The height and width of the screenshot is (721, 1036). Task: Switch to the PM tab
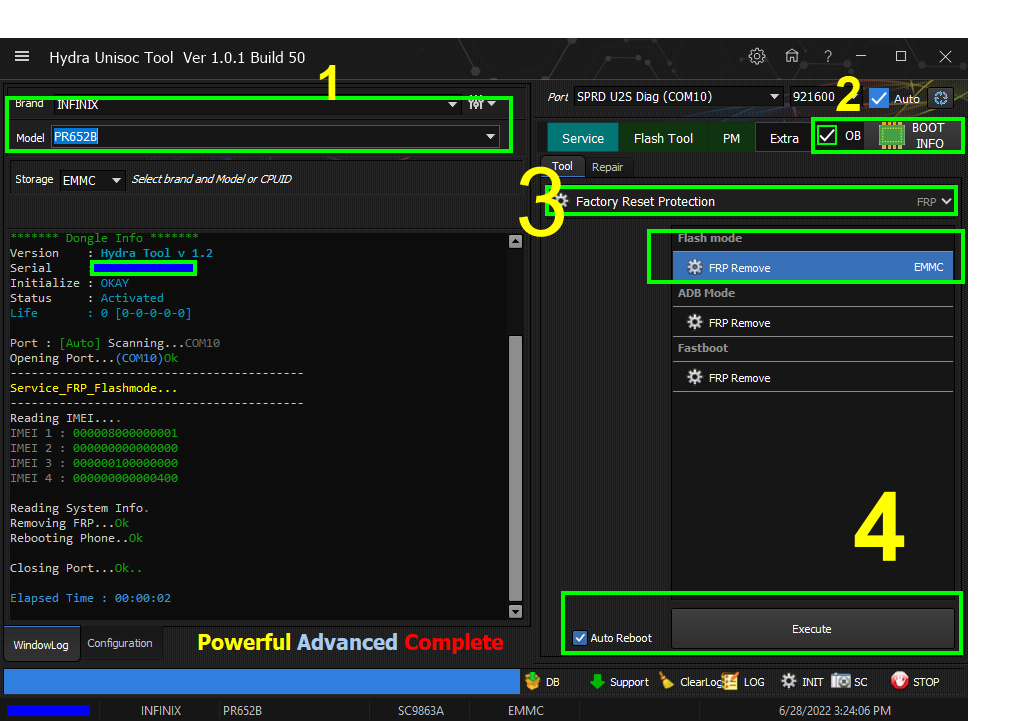[731, 138]
